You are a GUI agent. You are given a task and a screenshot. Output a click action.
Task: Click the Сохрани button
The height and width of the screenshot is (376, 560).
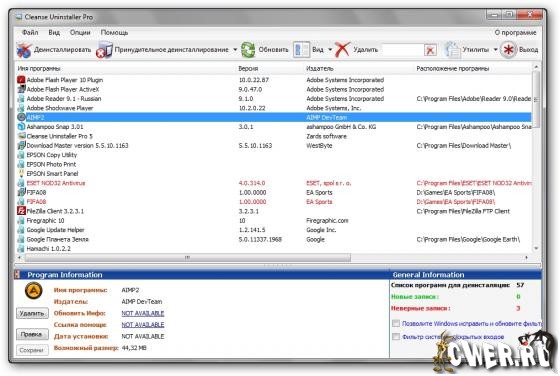click(32, 350)
